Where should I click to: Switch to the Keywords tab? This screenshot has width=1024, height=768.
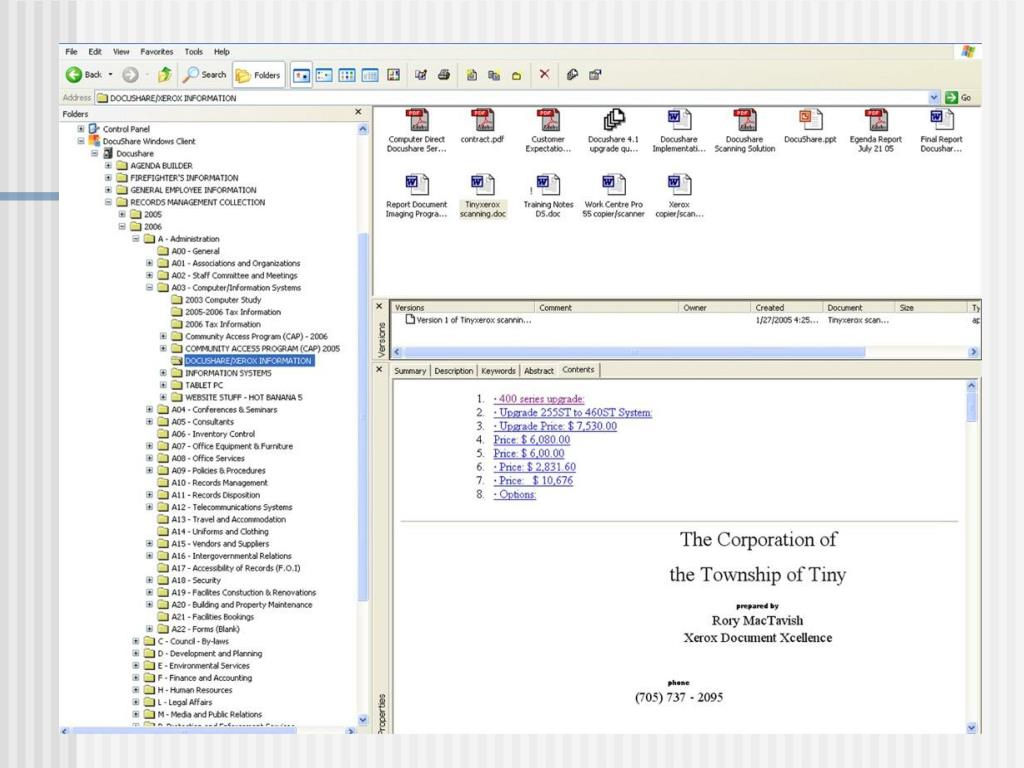tap(498, 371)
